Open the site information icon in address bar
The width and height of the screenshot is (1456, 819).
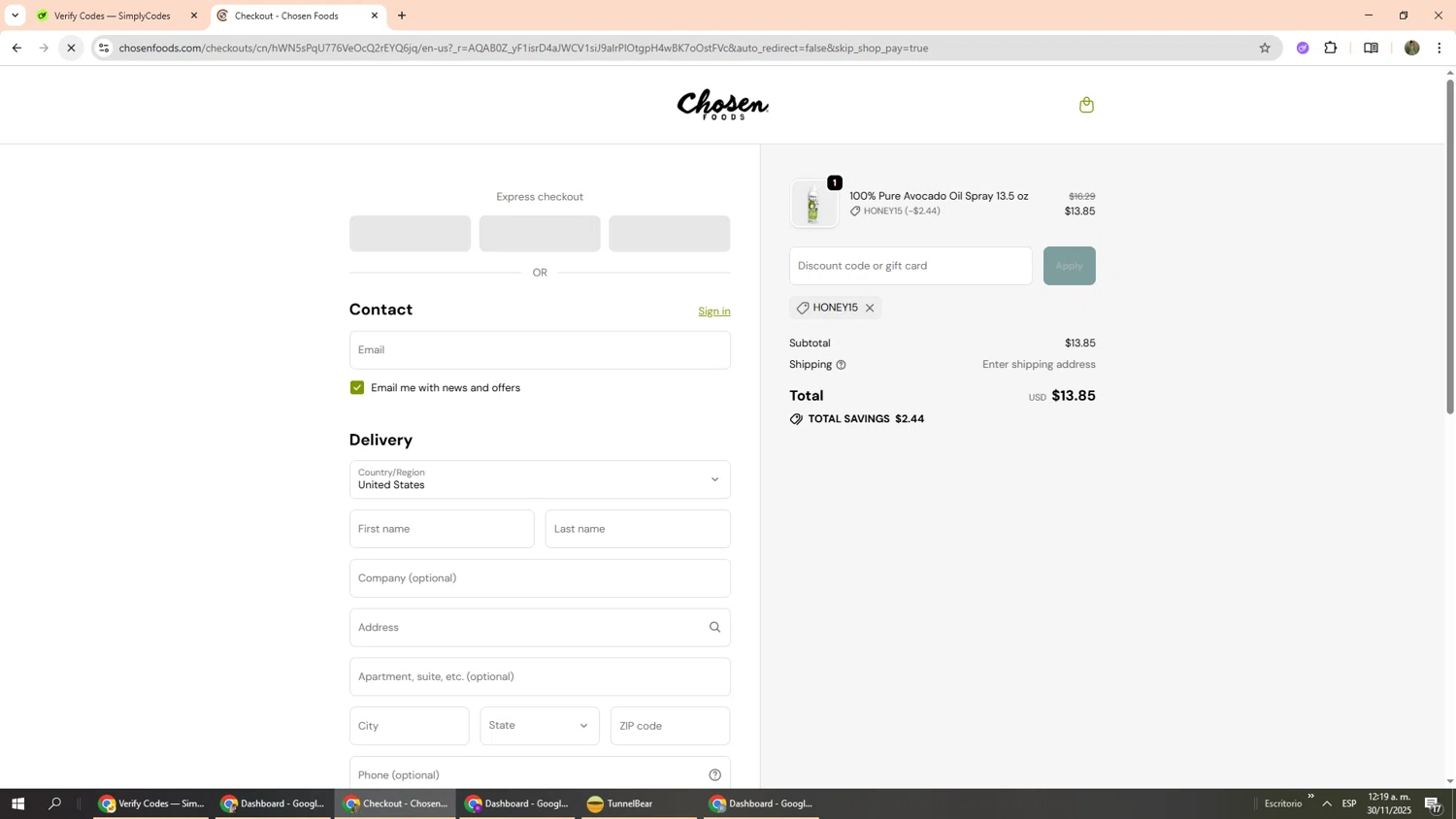(104, 48)
